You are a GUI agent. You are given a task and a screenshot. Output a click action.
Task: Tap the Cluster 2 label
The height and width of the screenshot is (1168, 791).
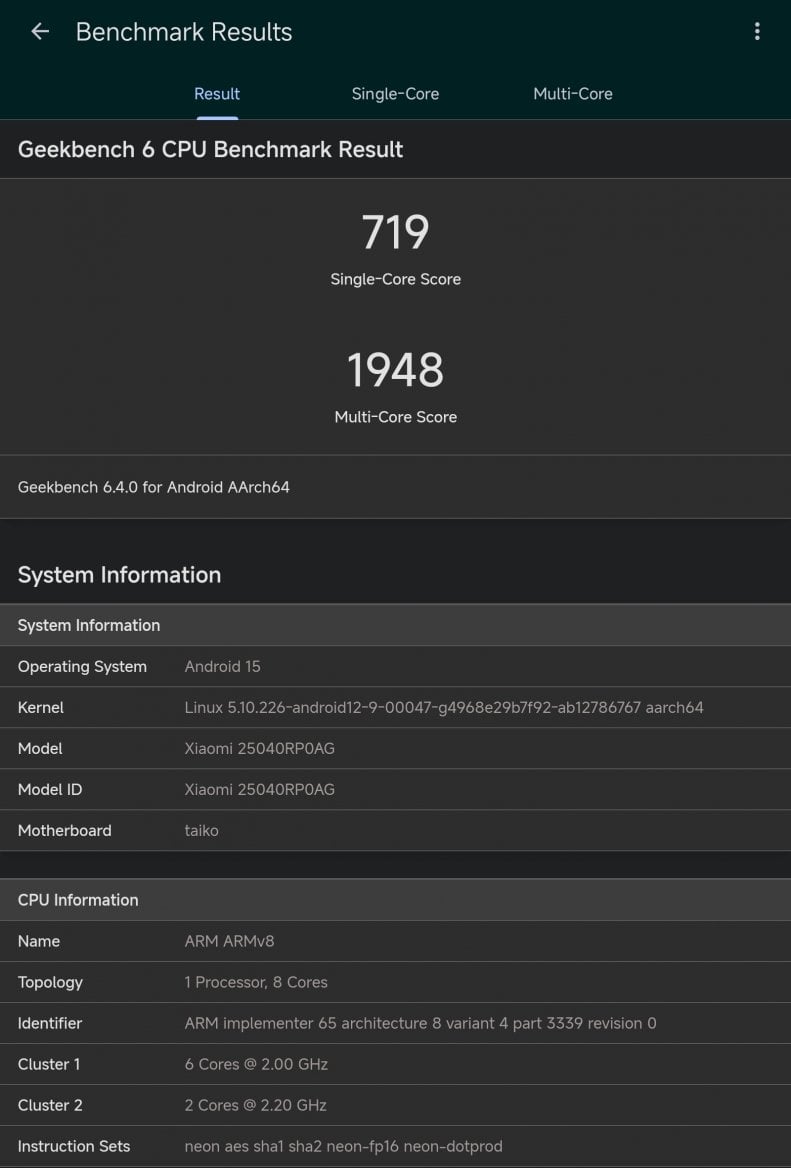tap(50, 1105)
